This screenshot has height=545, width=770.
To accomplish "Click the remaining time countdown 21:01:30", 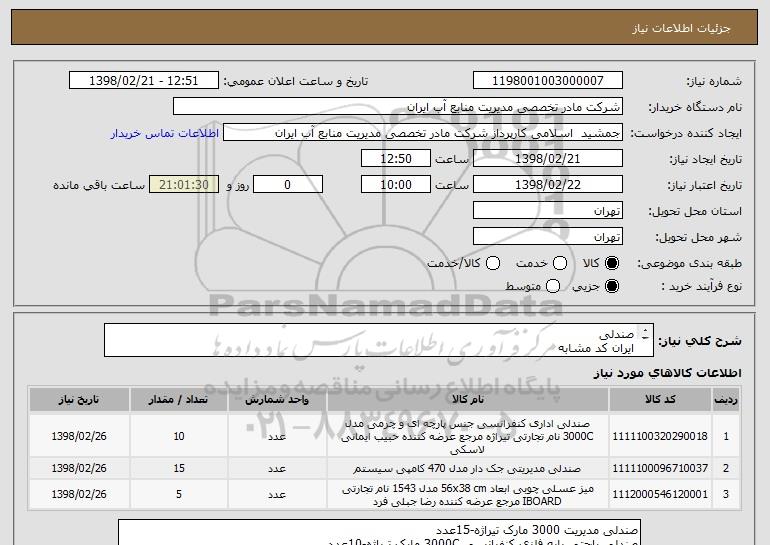I will (x=184, y=185).
